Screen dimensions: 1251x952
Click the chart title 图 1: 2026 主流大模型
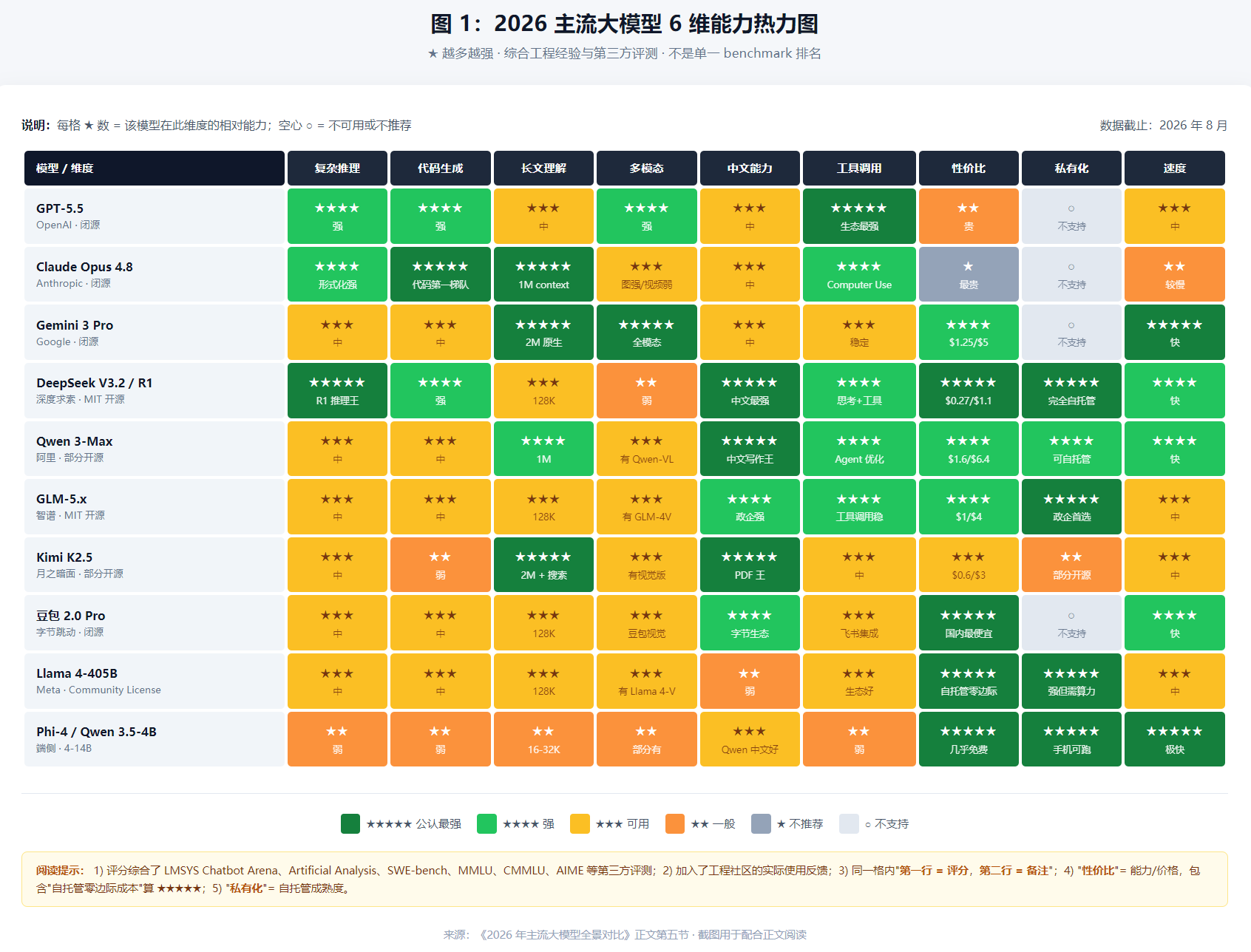[x=625, y=24]
